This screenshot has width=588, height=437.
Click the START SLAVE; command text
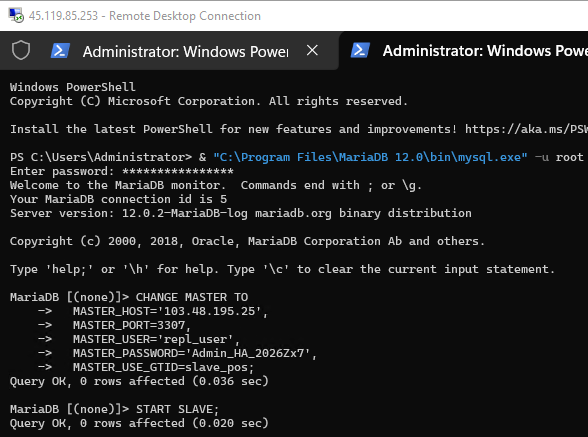pos(177,409)
